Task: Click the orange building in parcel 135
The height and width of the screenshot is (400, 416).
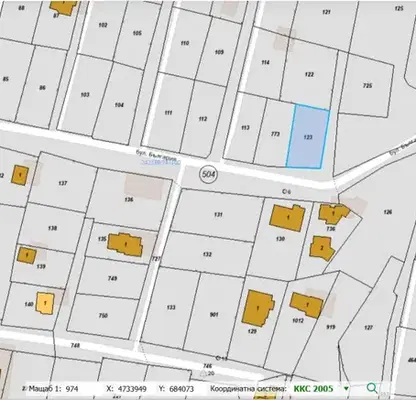Action: (x=125, y=245)
